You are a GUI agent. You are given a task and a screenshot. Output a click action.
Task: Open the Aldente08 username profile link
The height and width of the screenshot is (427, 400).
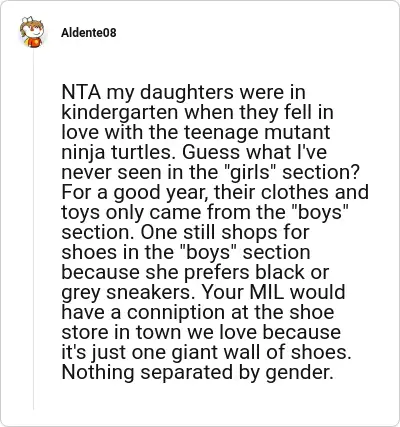(89, 33)
